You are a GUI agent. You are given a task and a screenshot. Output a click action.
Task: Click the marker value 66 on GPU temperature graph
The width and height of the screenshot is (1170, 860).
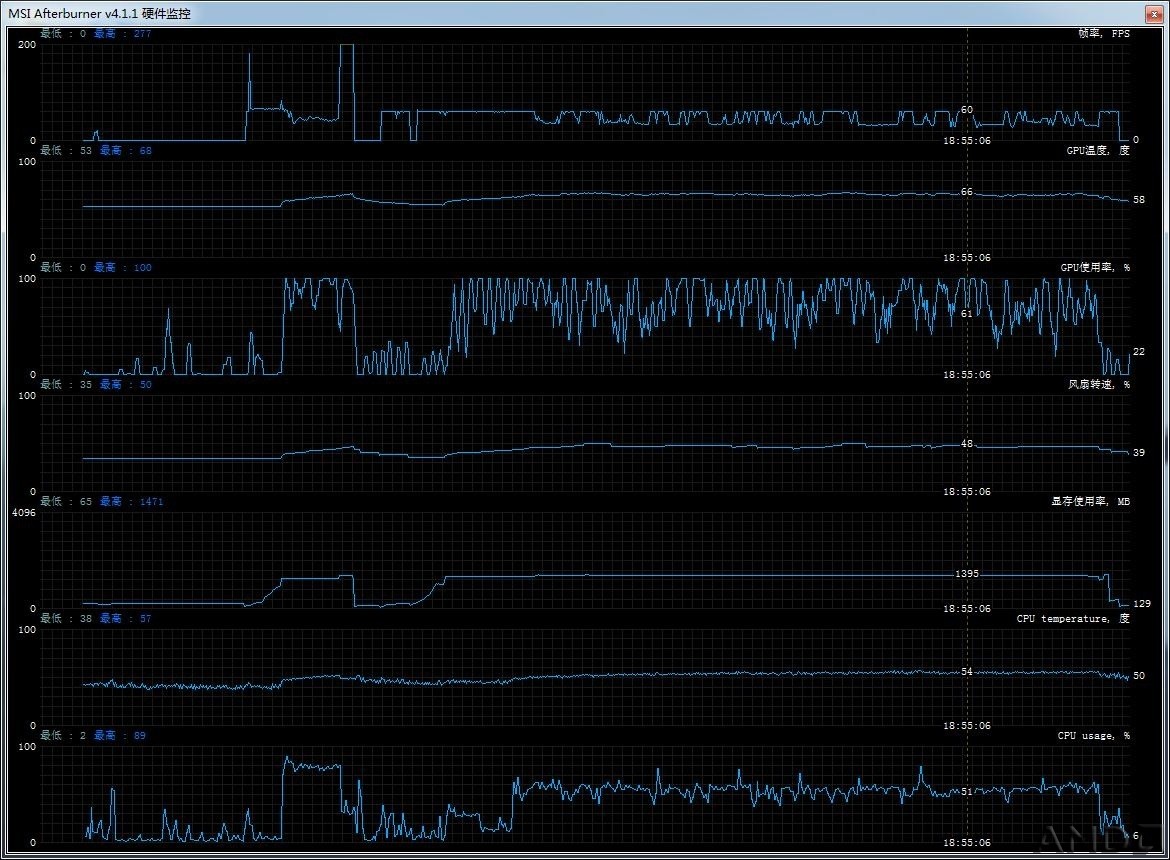pyautogui.click(x=966, y=192)
